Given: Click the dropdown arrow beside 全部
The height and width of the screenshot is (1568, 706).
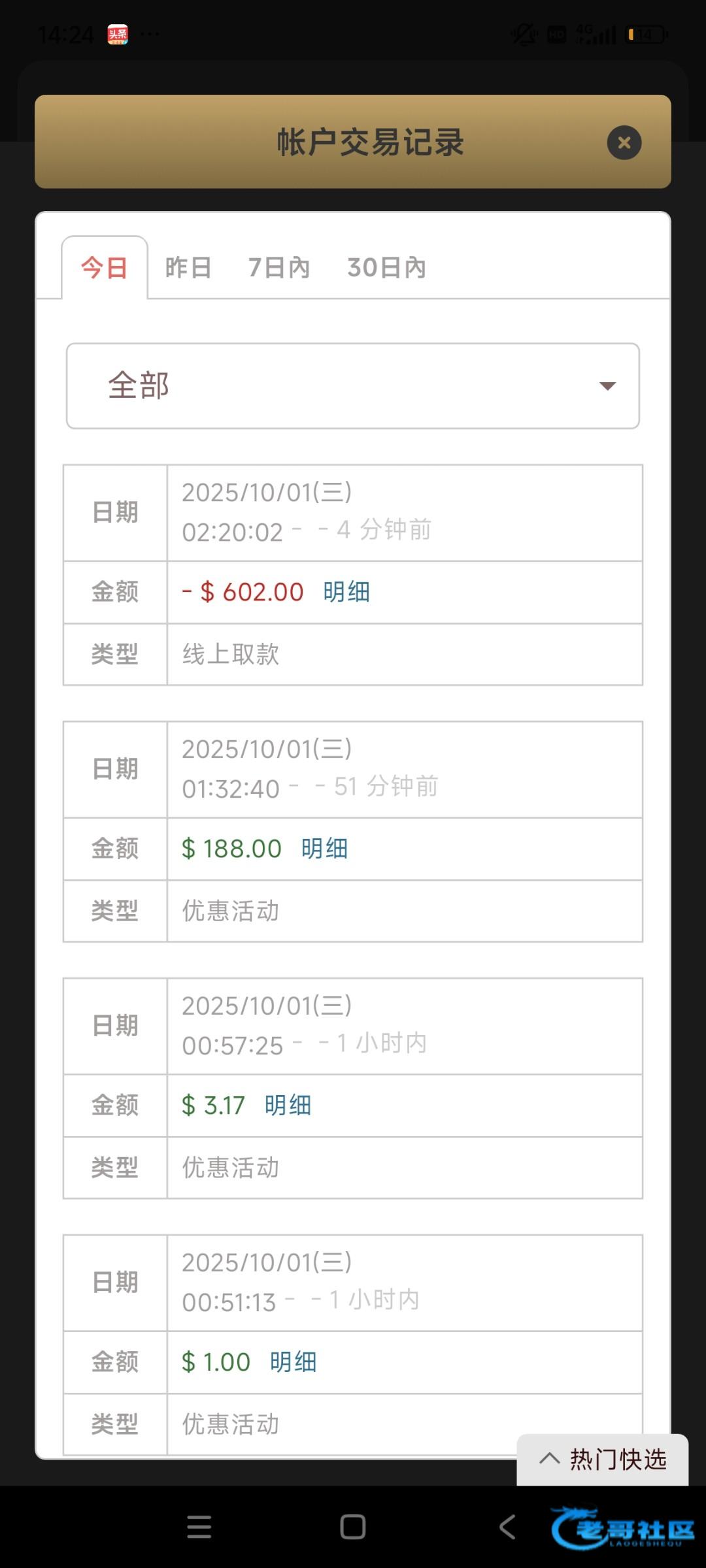Looking at the screenshot, I should pos(607,386).
